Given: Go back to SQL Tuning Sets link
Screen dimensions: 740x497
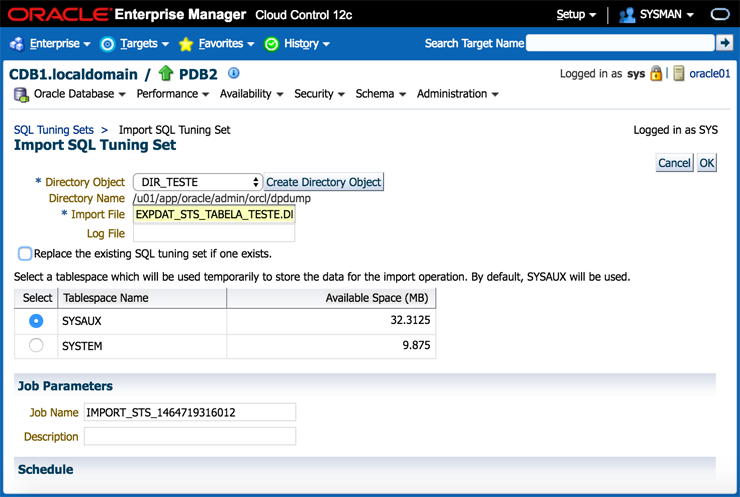Looking at the screenshot, I should coord(53,130).
